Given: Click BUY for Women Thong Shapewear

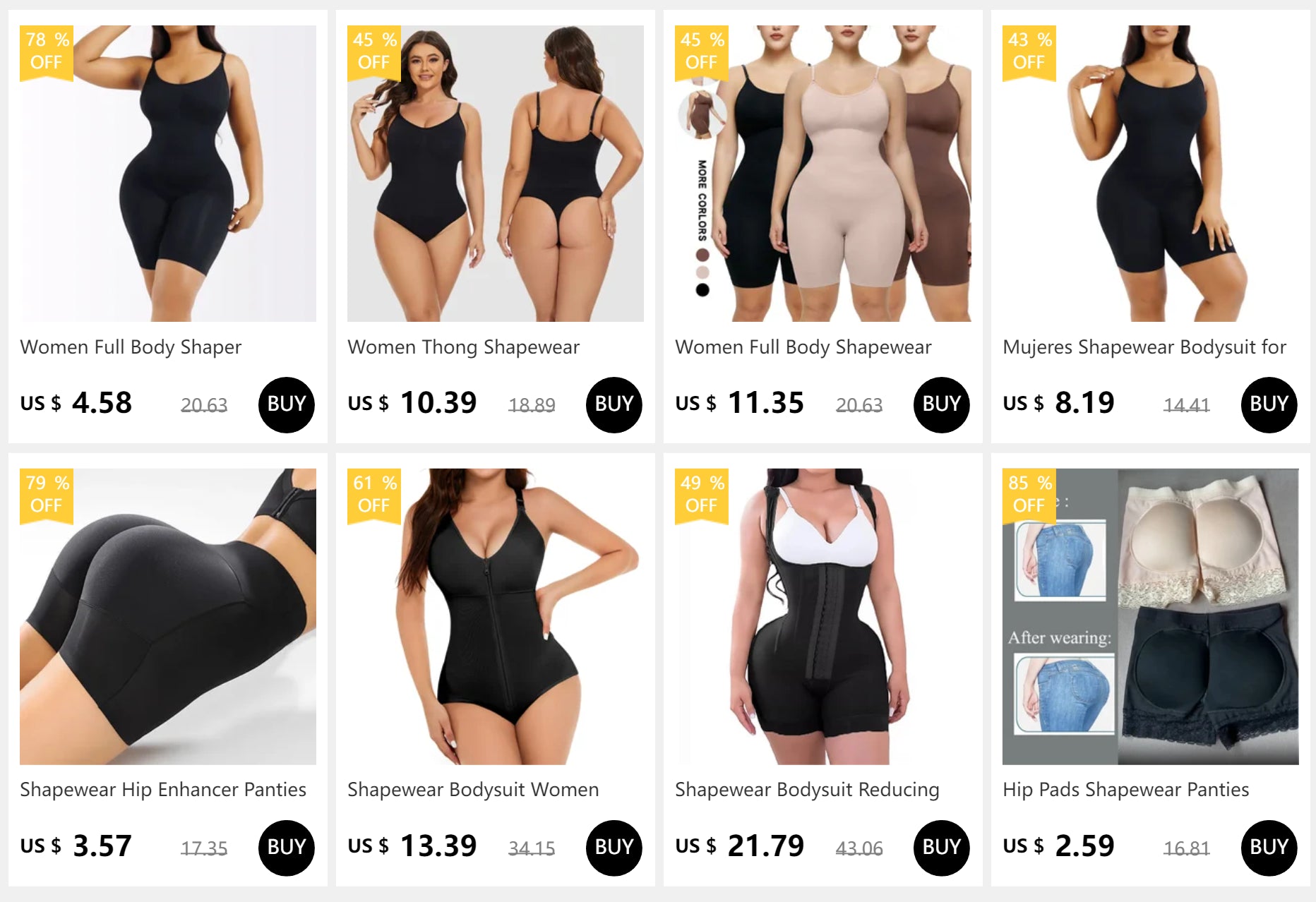Looking at the screenshot, I should pyautogui.click(x=614, y=404).
